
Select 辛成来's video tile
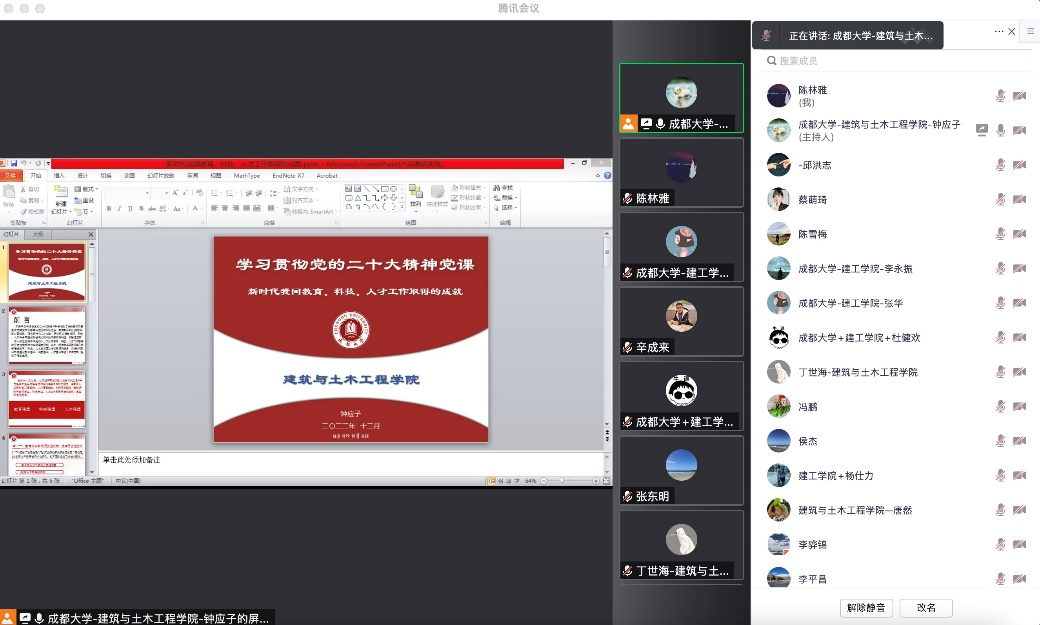[681, 322]
